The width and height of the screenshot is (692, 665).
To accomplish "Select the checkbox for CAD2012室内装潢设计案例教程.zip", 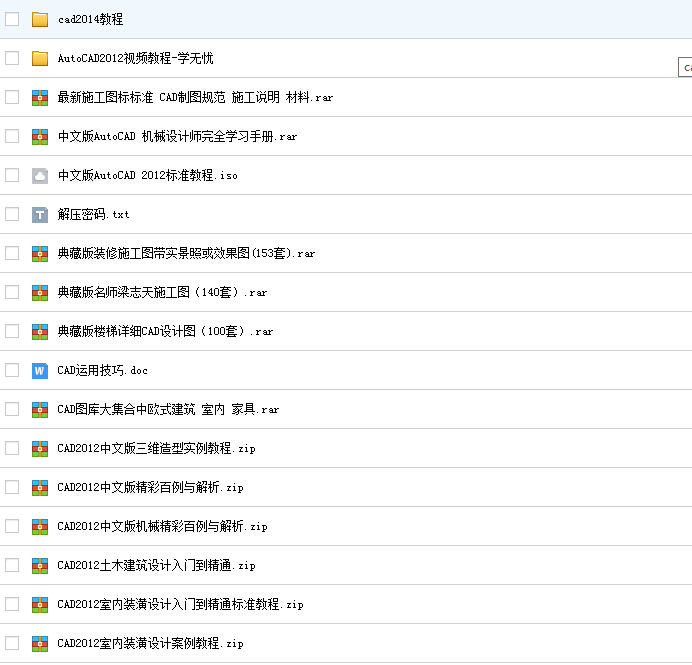I will pyautogui.click(x=12, y=642).
